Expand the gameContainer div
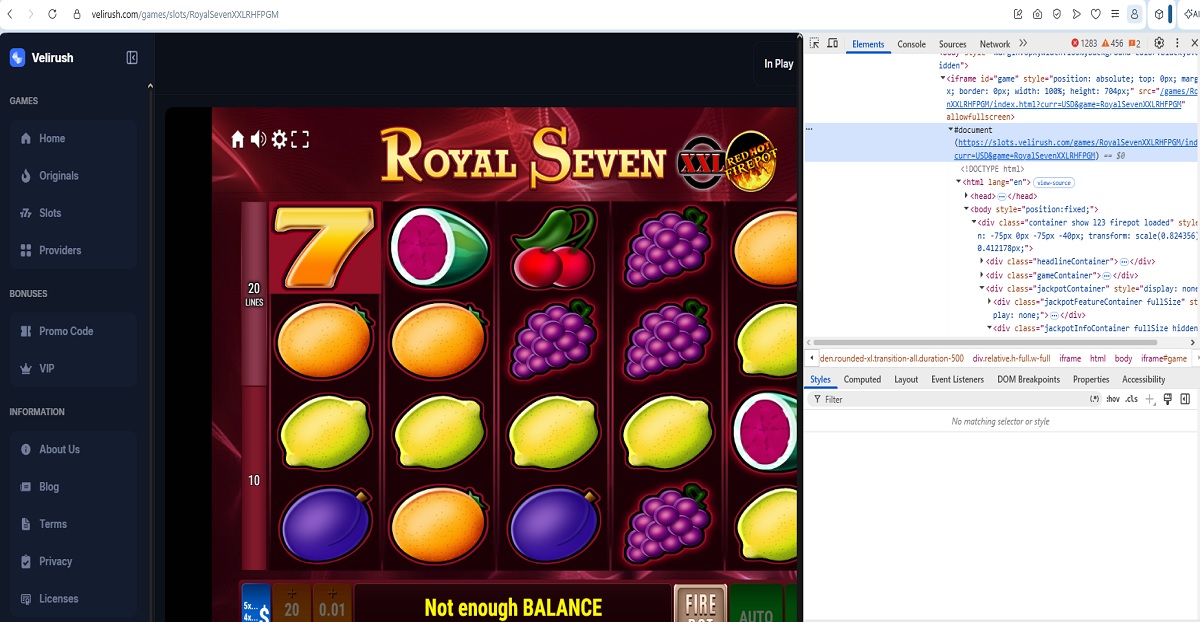This screenshot has width=1200, height=622. [982, 275]
